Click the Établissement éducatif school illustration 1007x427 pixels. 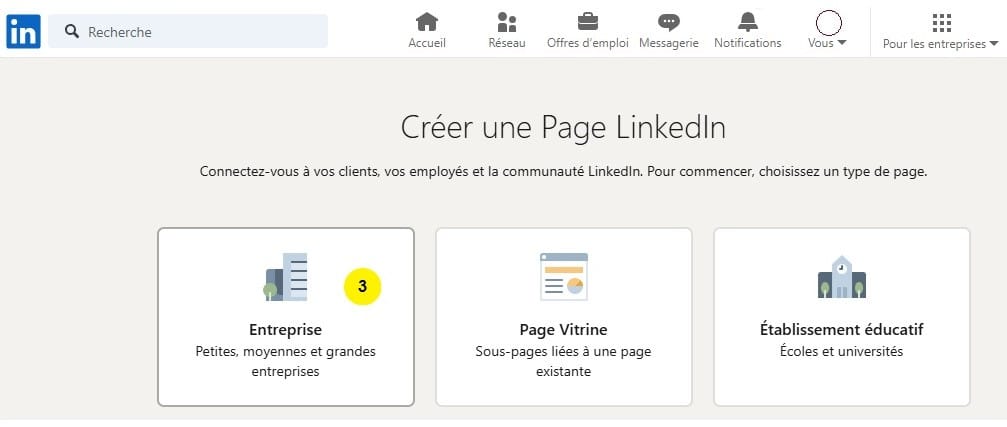click(x=841, y=277)
